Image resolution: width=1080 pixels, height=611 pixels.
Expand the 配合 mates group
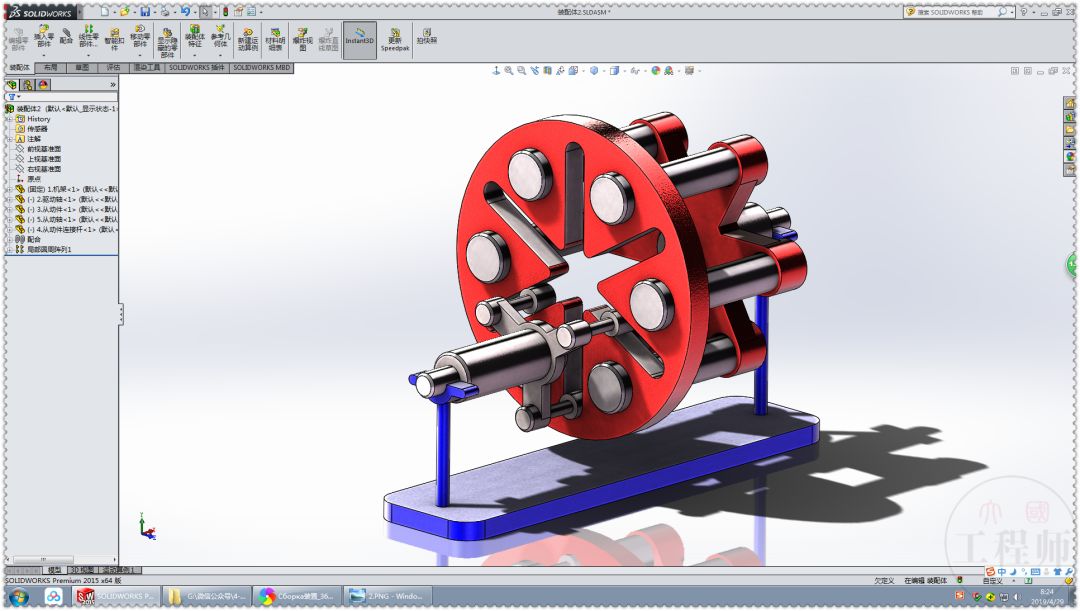pyautogui.click(x=11, y=239)
